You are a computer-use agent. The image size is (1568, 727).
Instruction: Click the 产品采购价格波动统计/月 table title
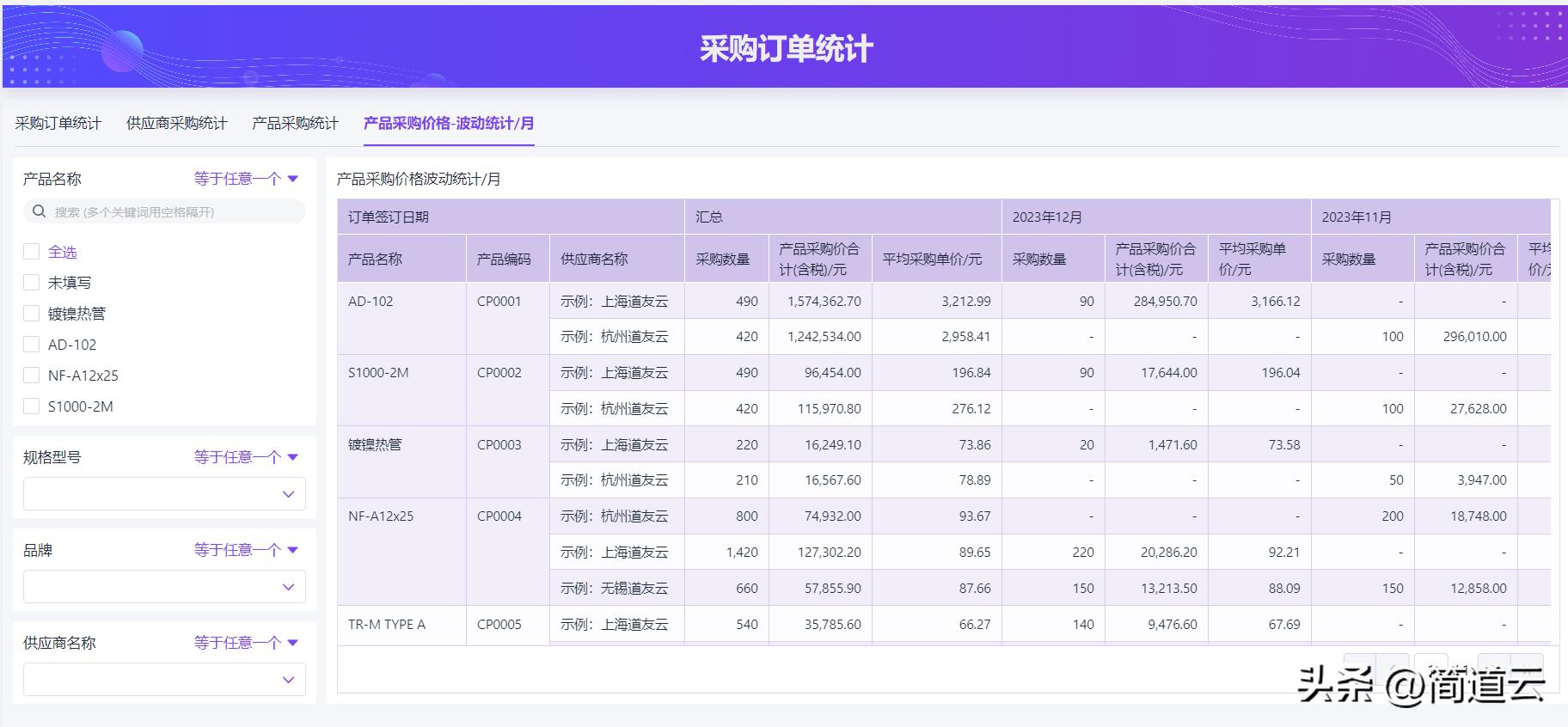coord(419,179)
